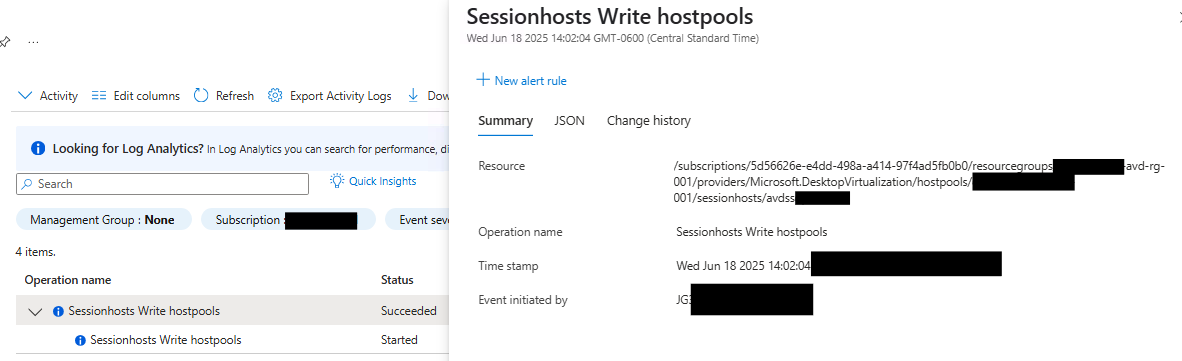Click the pin icon at top left

point(4,42)
